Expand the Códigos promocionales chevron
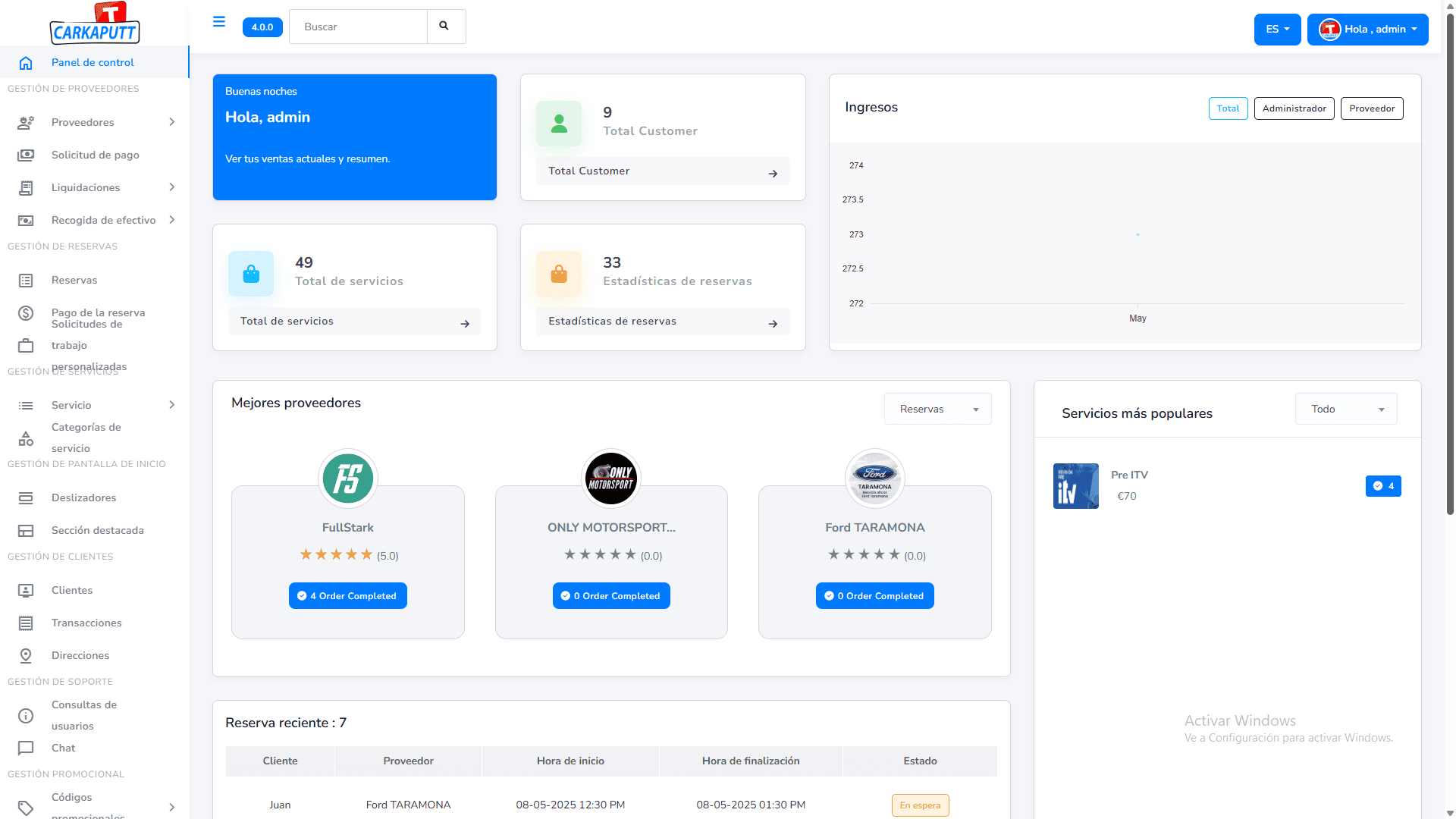The image size is (1456, 819). (x=172, y=808)
